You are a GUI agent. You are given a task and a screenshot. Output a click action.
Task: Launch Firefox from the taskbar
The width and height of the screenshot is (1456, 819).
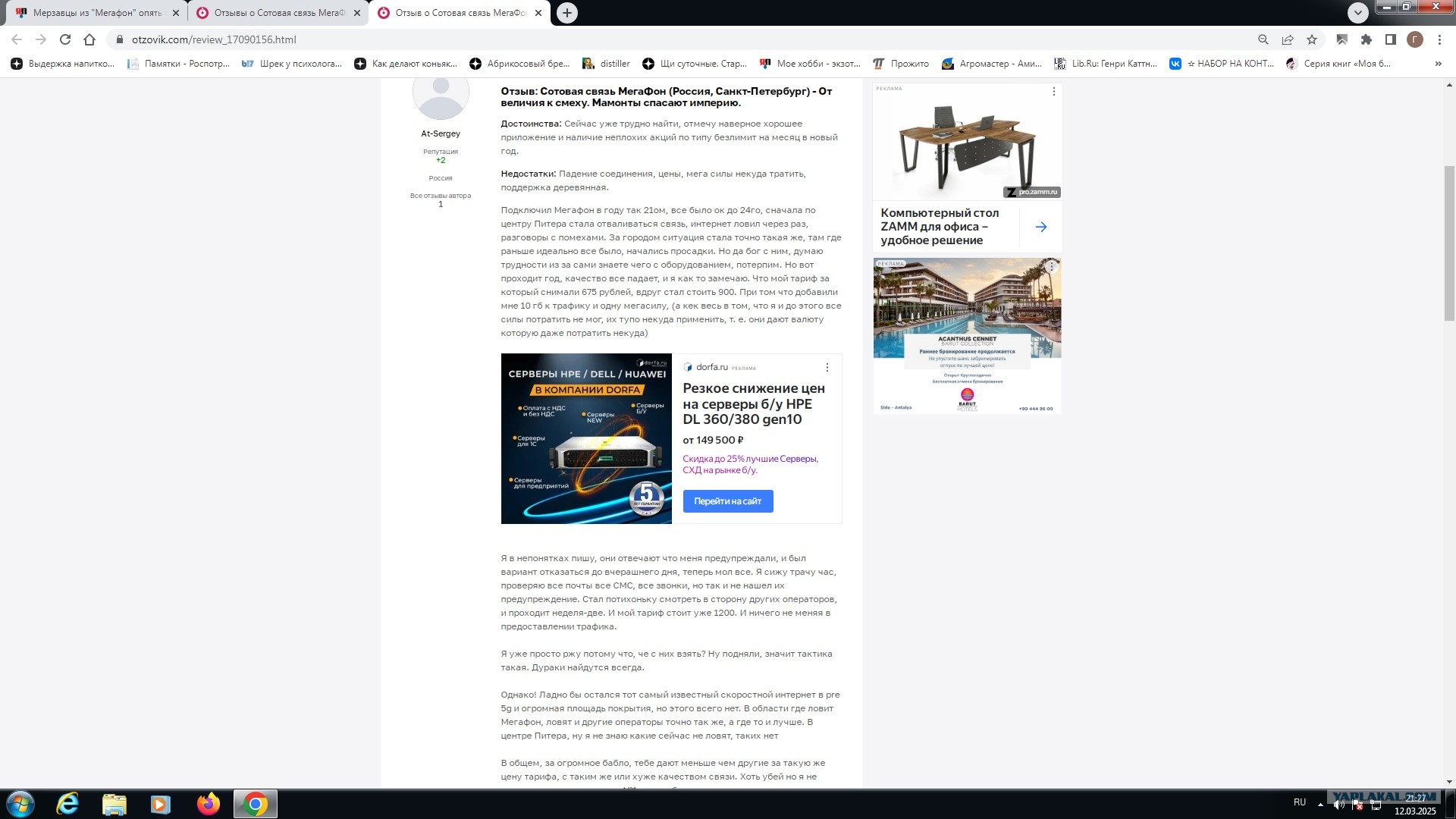(208, 804)
